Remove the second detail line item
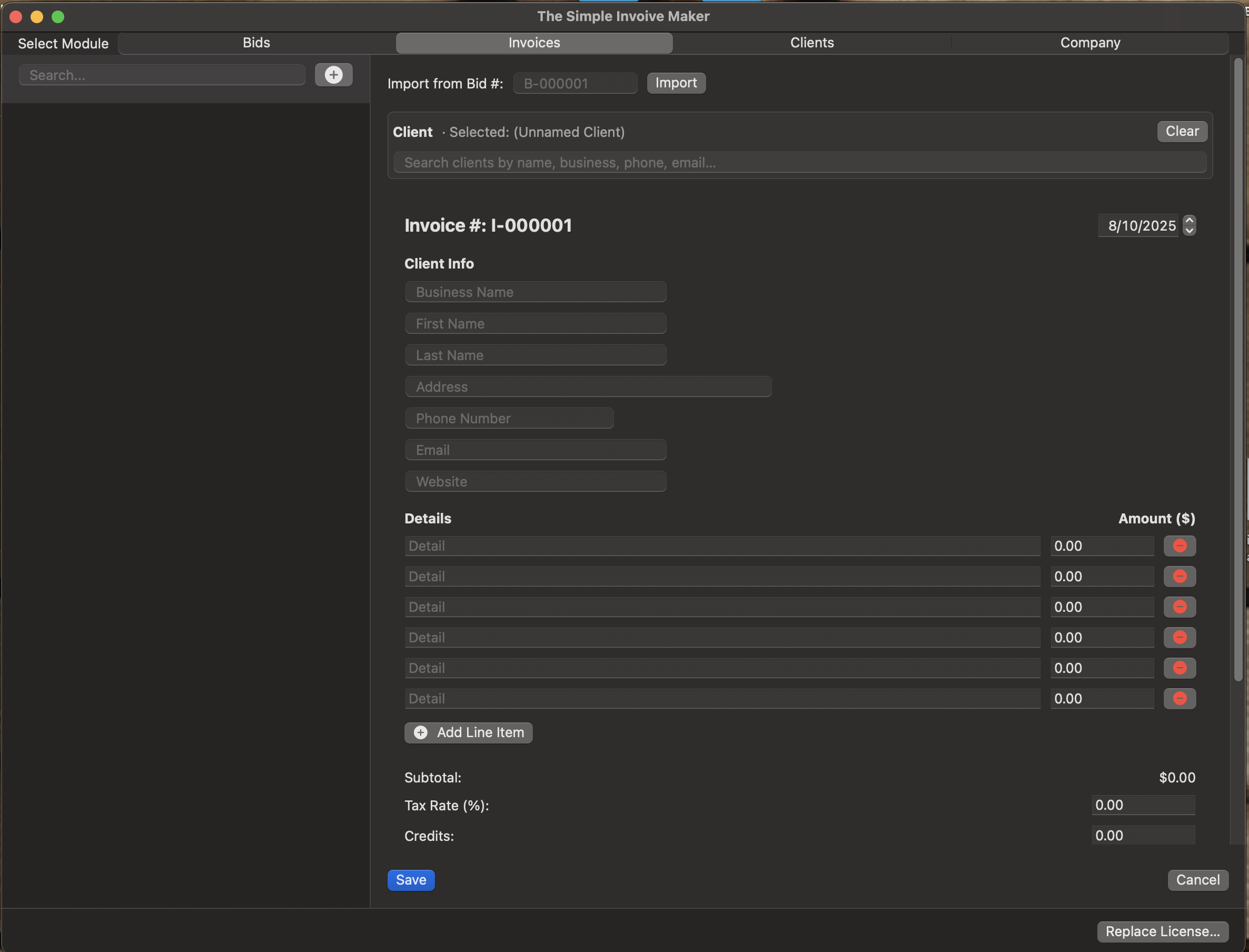The width and height of the screenshot is (1249, 952). tap(1180, 576)
